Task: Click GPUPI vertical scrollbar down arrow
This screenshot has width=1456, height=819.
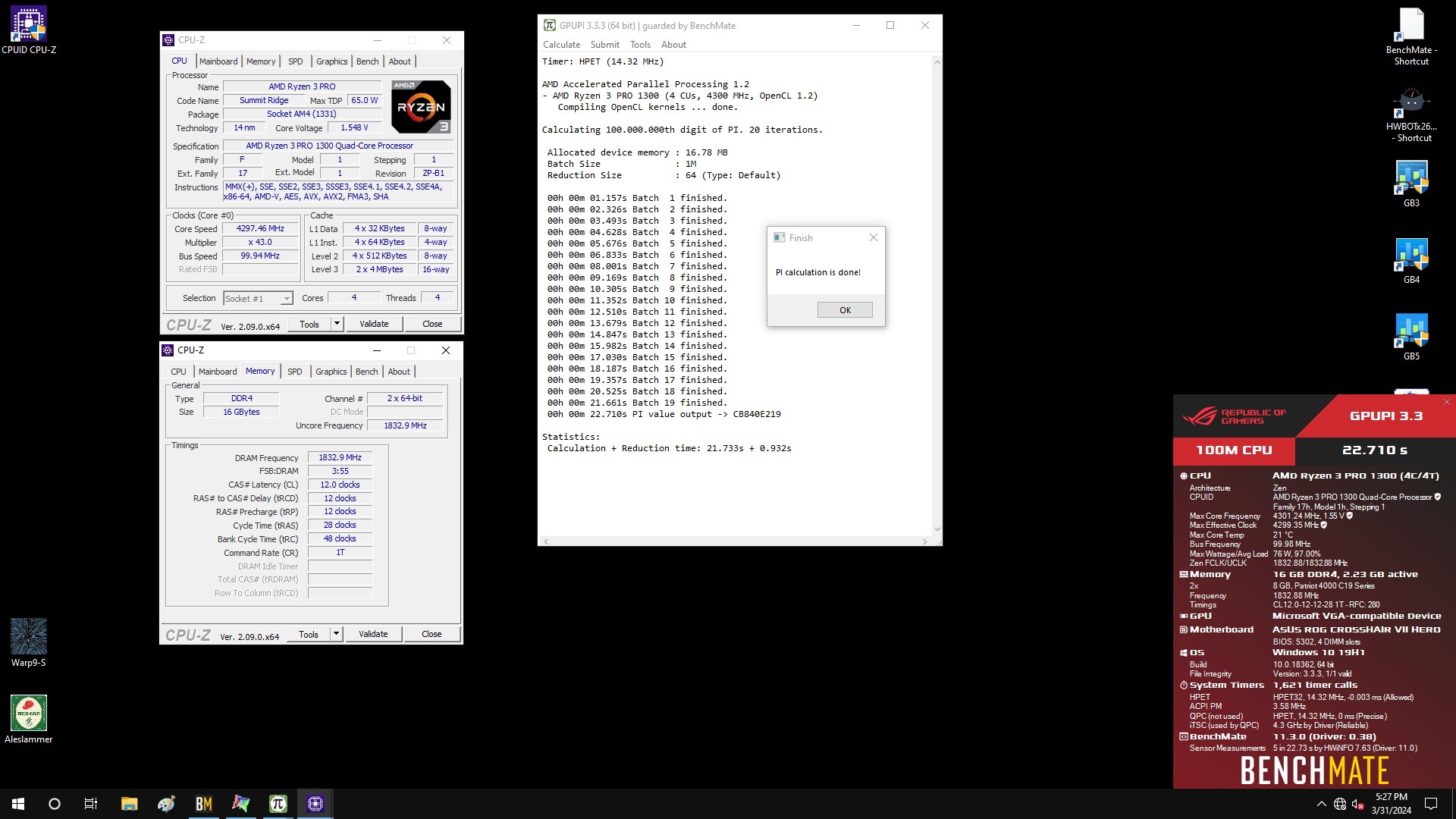Action: [x=937, y=529]
